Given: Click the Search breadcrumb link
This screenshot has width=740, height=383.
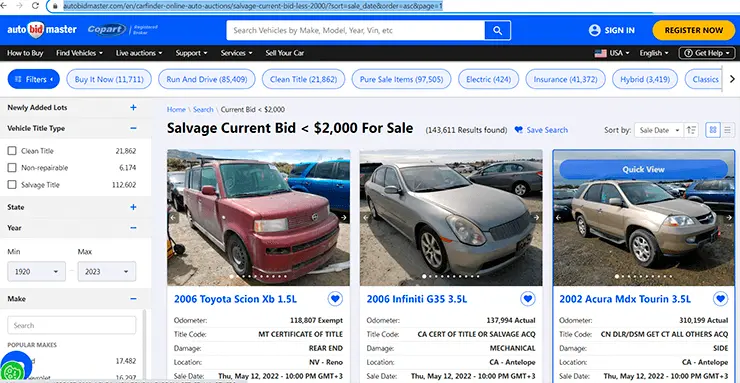Looking at the screenshot, I should pos(203,109).
